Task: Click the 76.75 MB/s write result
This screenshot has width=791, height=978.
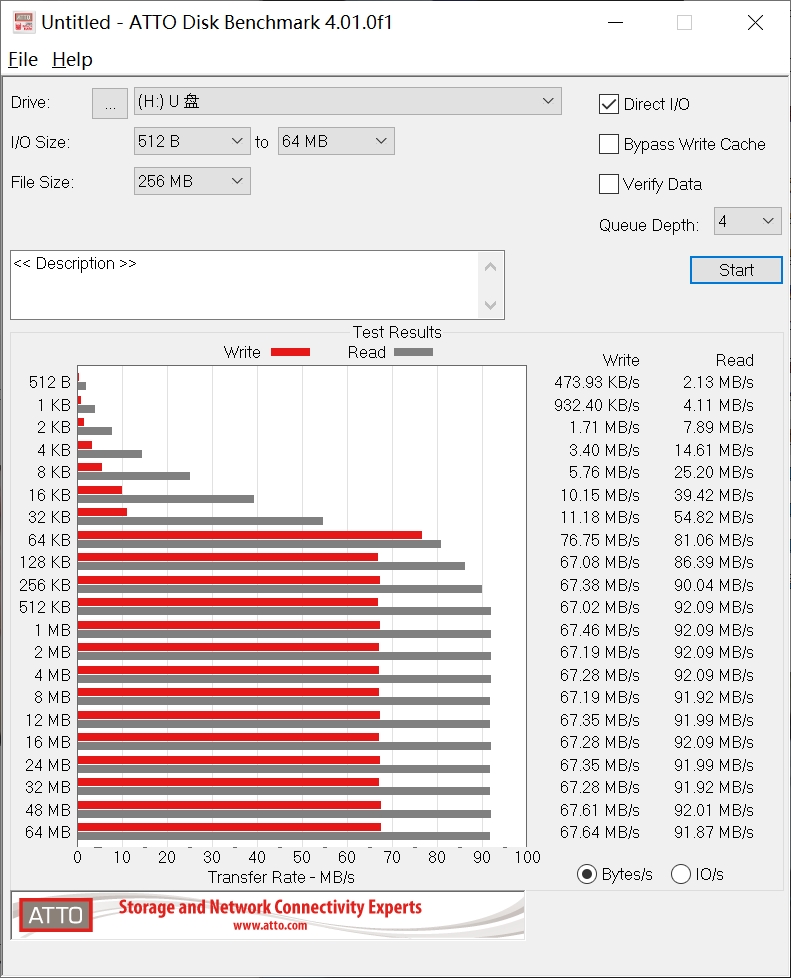Action: pyautogui.click(x=599, y=540)
